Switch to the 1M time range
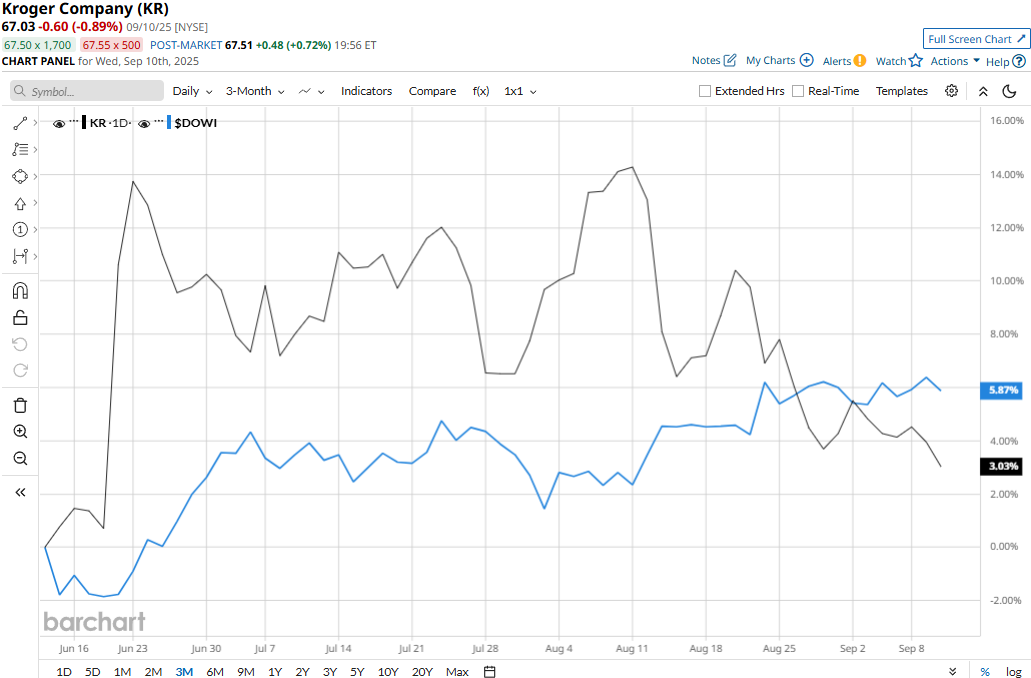Image resolution: width=1031 pixels, height=678 pixels. coord(122,671)
